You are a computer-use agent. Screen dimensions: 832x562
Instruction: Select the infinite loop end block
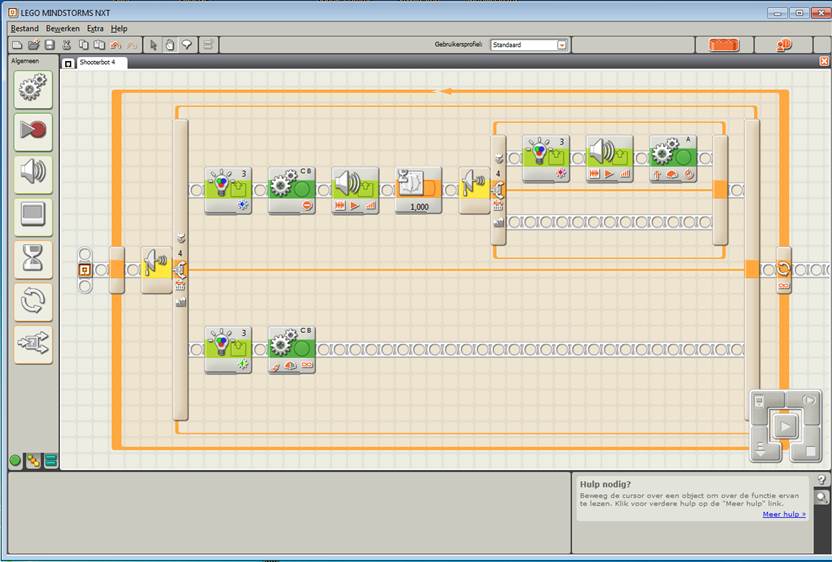[784, 270]
